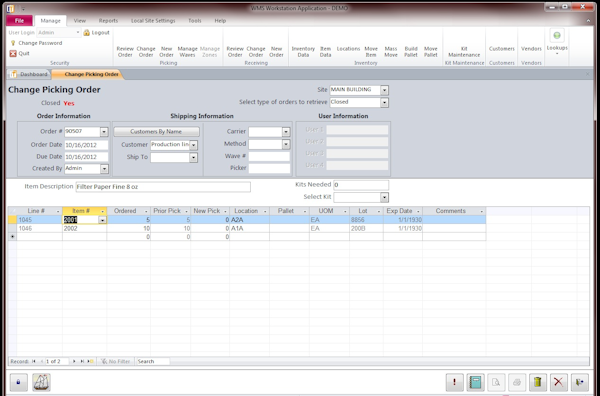The width and height of the screenshot is (600, 396).
Task: Click the Location column header
Action: tap(249, 211)
